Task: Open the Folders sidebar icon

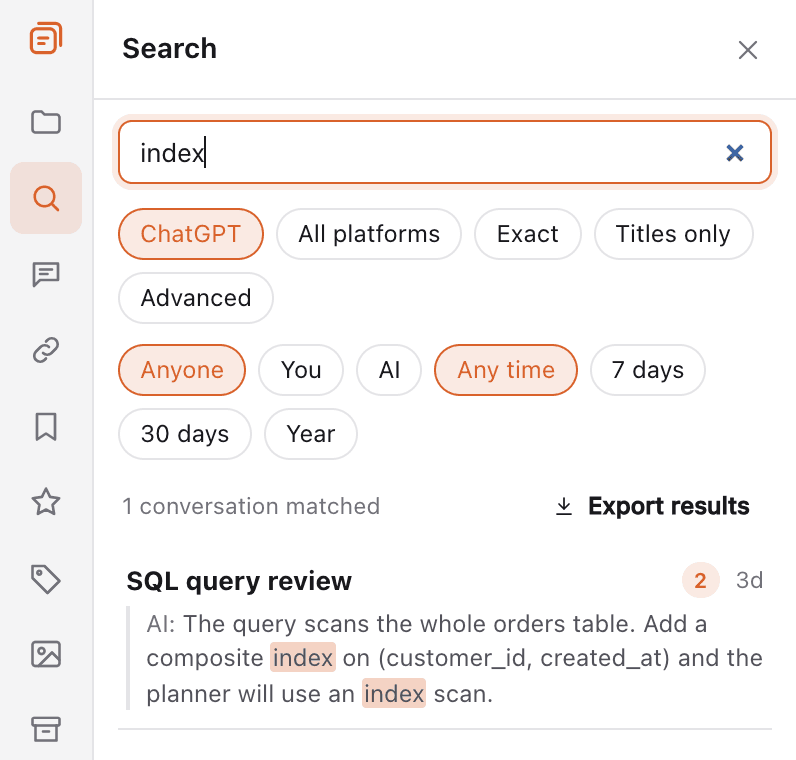Action: (46, 122)
